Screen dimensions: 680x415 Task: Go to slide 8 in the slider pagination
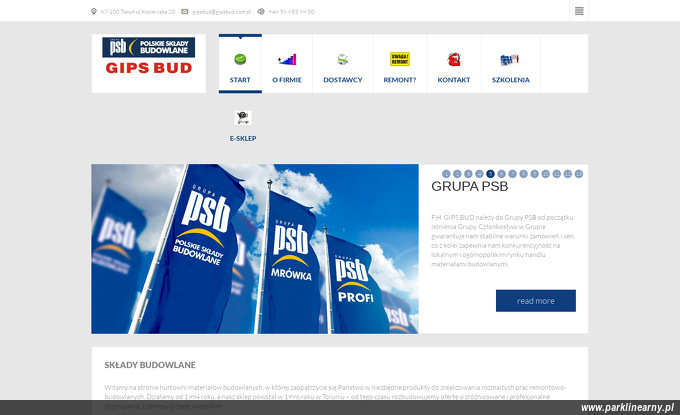(523, 174)
